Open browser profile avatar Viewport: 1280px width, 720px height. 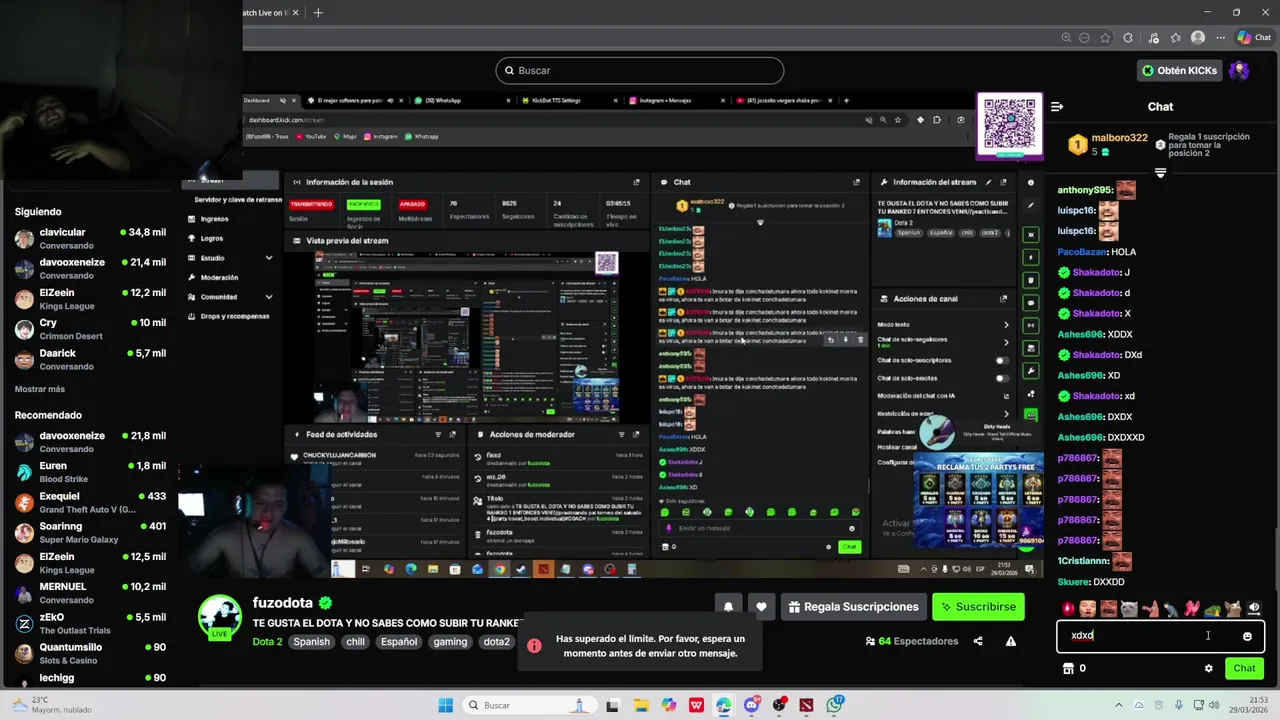(1198, 38)
